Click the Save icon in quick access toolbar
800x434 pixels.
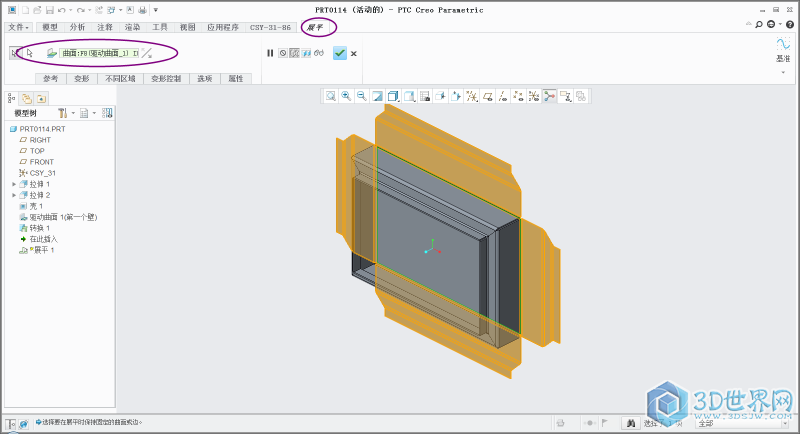point(49,10)
